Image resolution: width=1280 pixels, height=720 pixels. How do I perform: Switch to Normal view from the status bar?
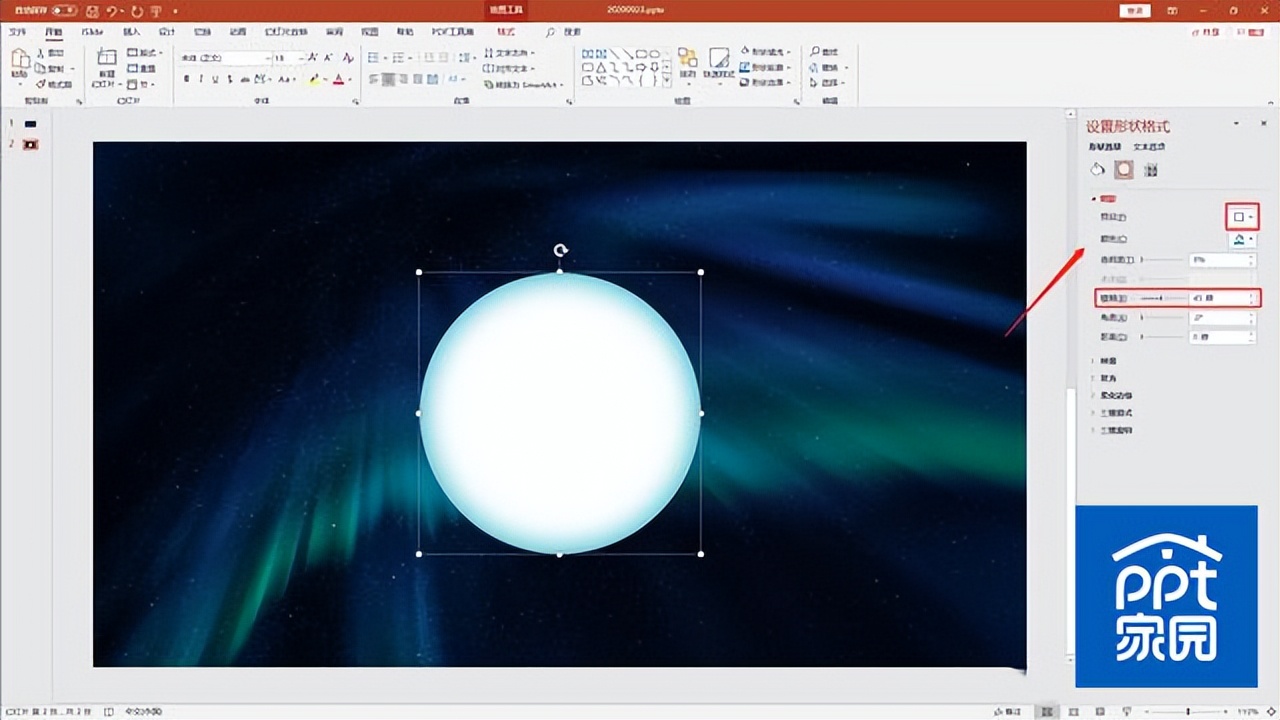[x=1047, y=711]
